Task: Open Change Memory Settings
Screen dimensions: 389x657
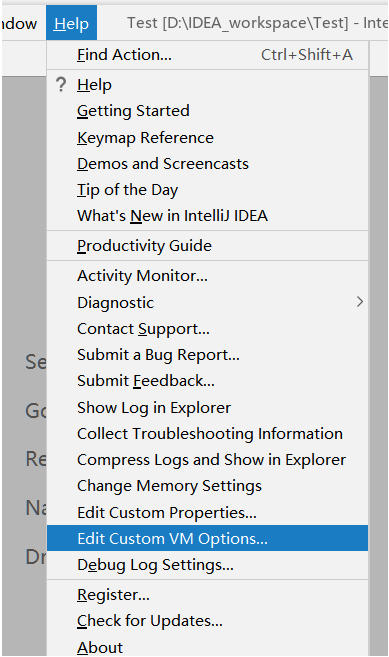Action: click(x=207, y=486)
